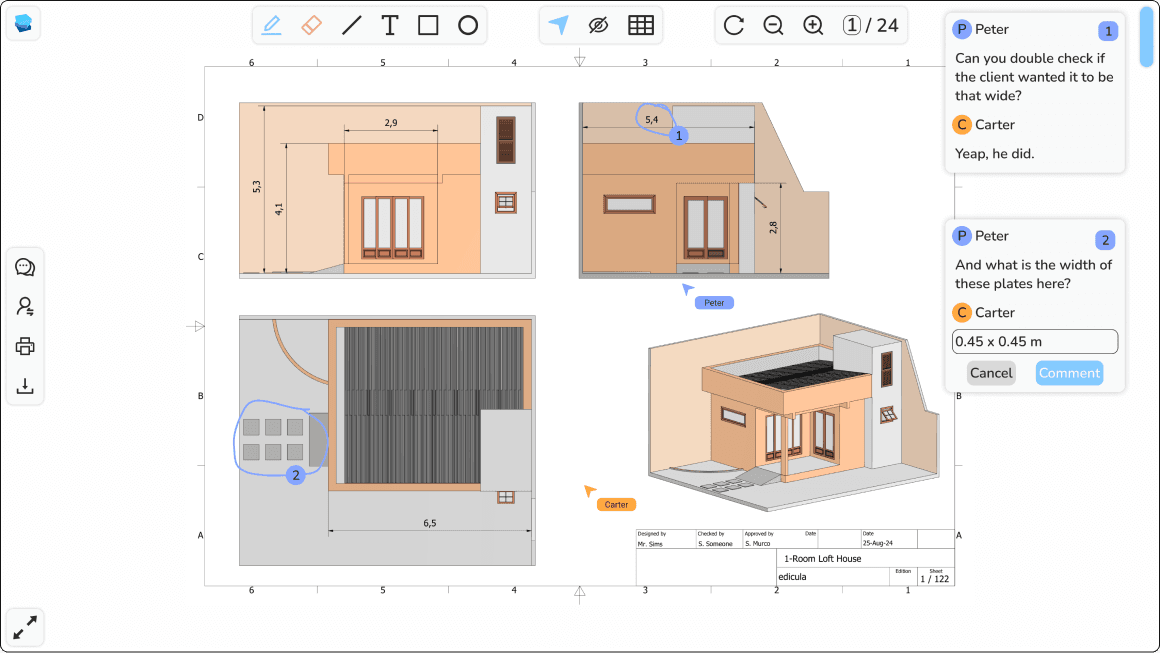The width and height of the screenshot is (1160, 653).
Task: Open the share users icon
Action: (x=25, y=306)
